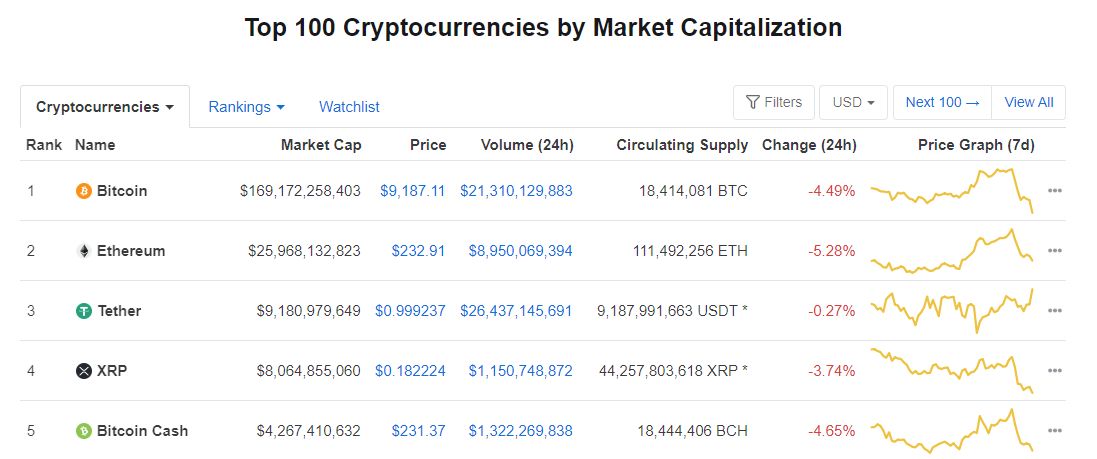Screen dimensions: 1097x459
Task: Open the three-dot menu for Bitcoin row
Action: (1054, 191)
